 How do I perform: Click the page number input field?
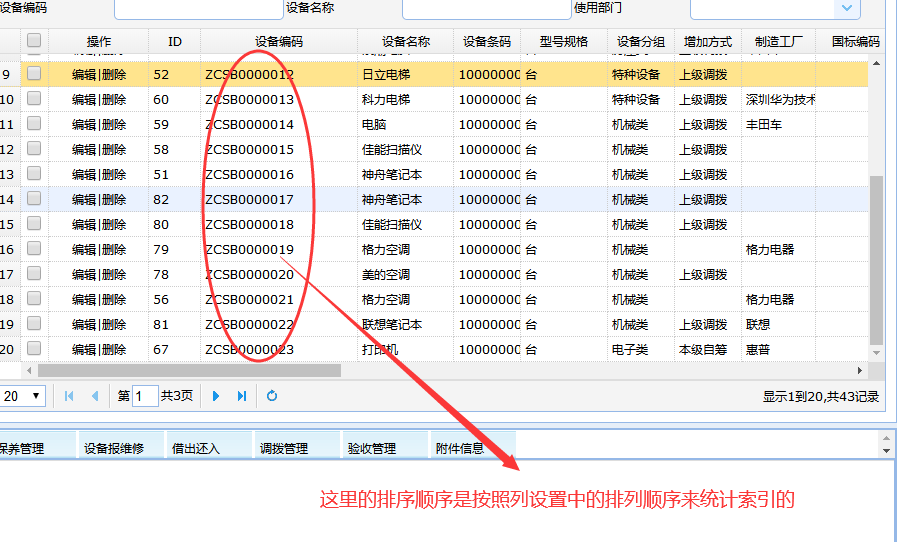pos(145,396)
